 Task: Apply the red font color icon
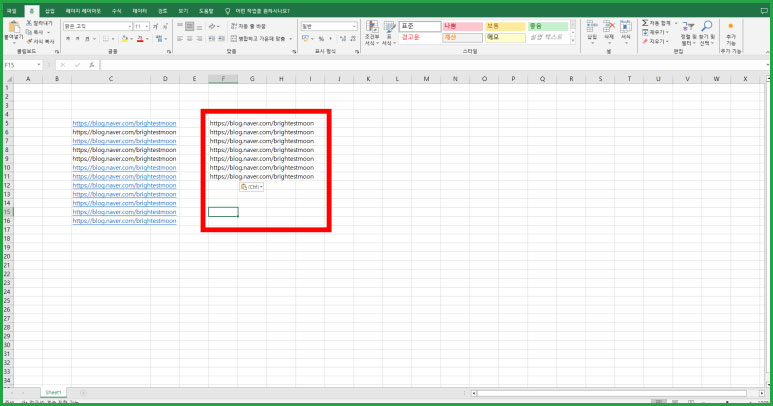pos(140,38)
